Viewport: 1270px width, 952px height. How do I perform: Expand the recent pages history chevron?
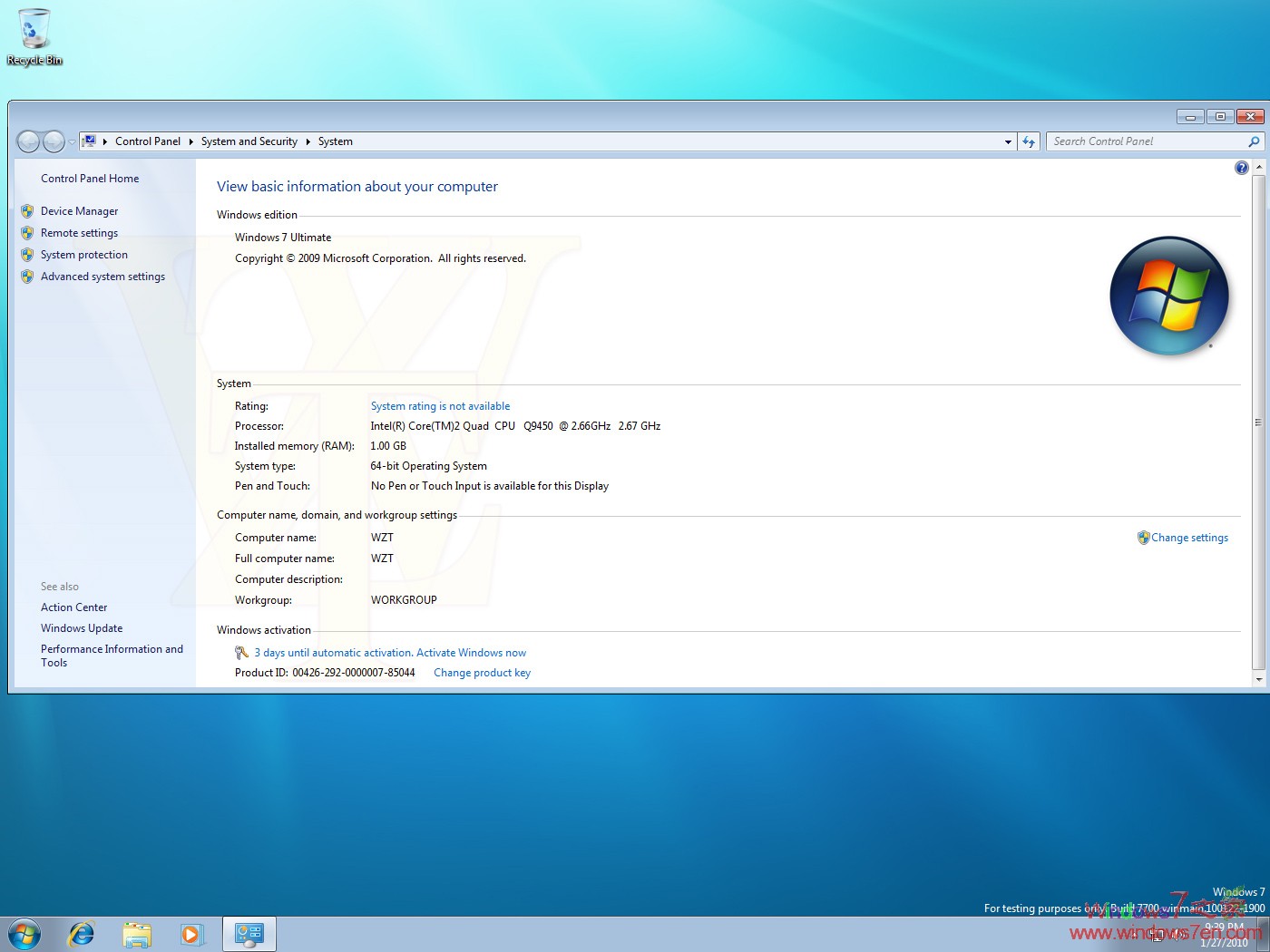[71, 141]
